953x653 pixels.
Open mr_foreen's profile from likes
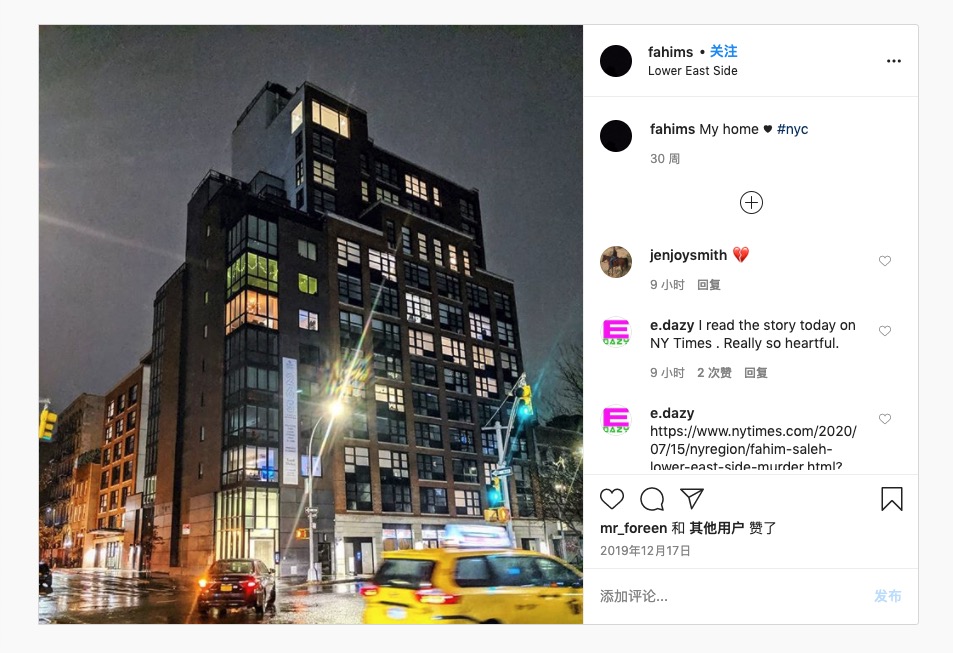(x=633, y=528)
